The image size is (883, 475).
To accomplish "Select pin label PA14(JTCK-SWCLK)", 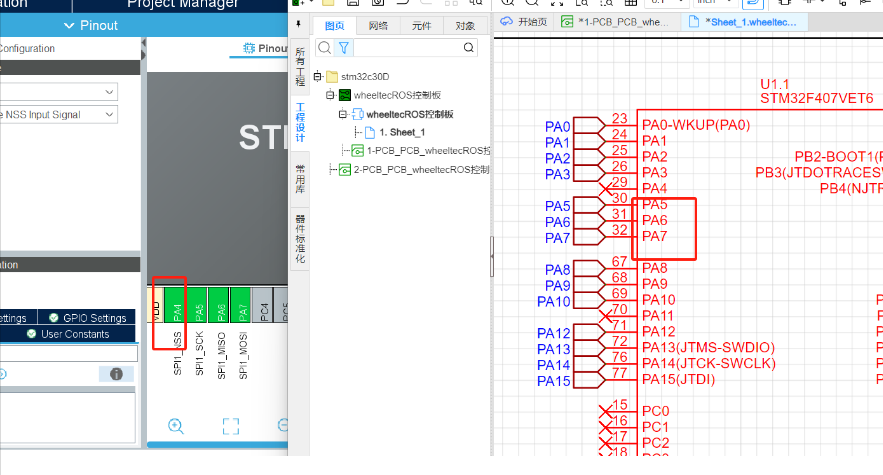I will [x=709, y=363].
